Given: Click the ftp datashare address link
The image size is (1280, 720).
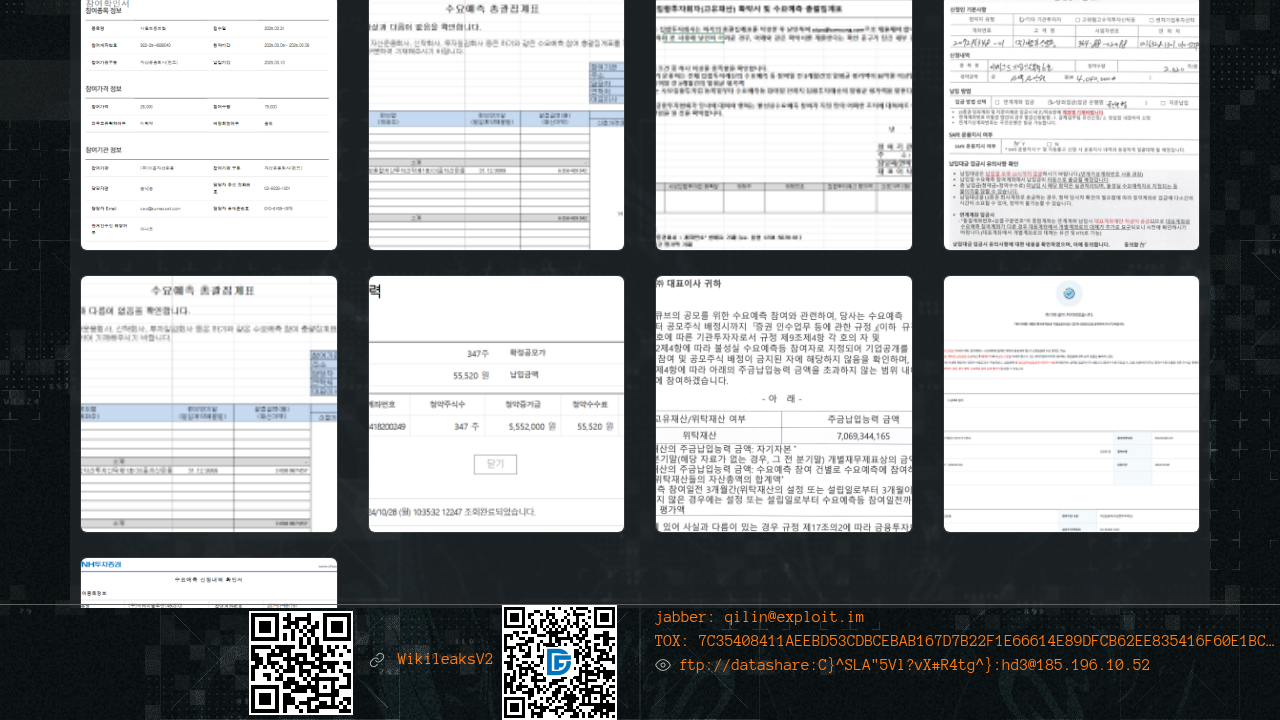Looking at the screenshot, I should (x=914, y=665).
